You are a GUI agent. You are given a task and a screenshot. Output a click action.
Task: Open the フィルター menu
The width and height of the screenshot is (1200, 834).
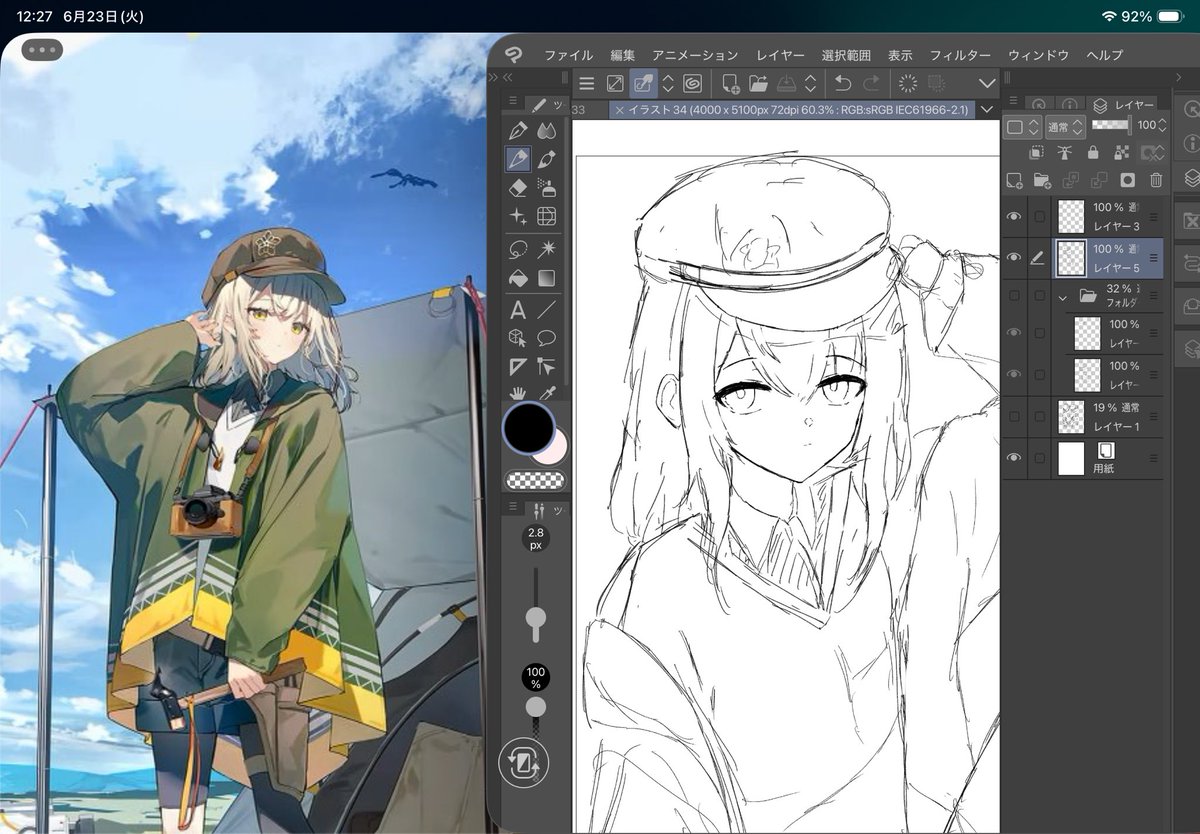pos(960,55)
